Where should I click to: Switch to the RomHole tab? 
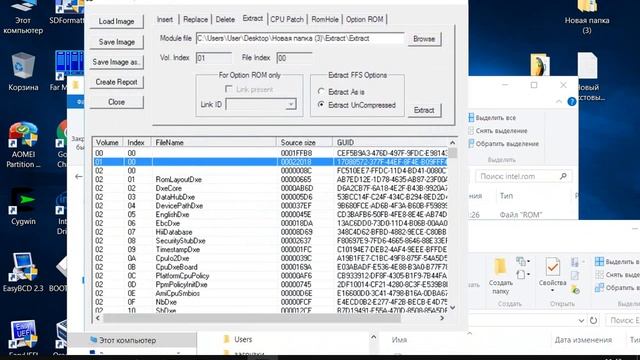[x=325, y=20]
